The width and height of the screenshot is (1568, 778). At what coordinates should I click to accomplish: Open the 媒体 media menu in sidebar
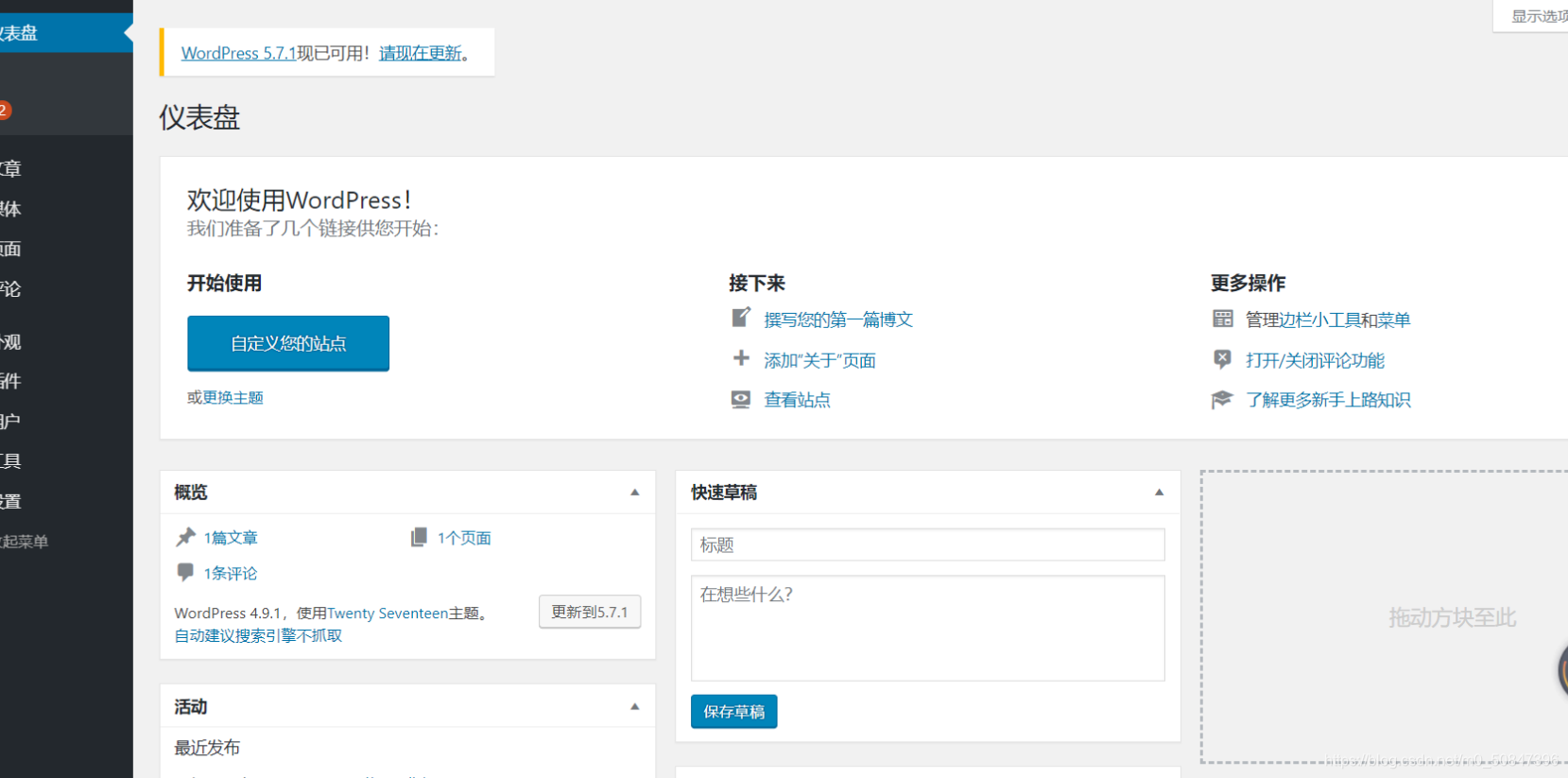pos(66,209)
